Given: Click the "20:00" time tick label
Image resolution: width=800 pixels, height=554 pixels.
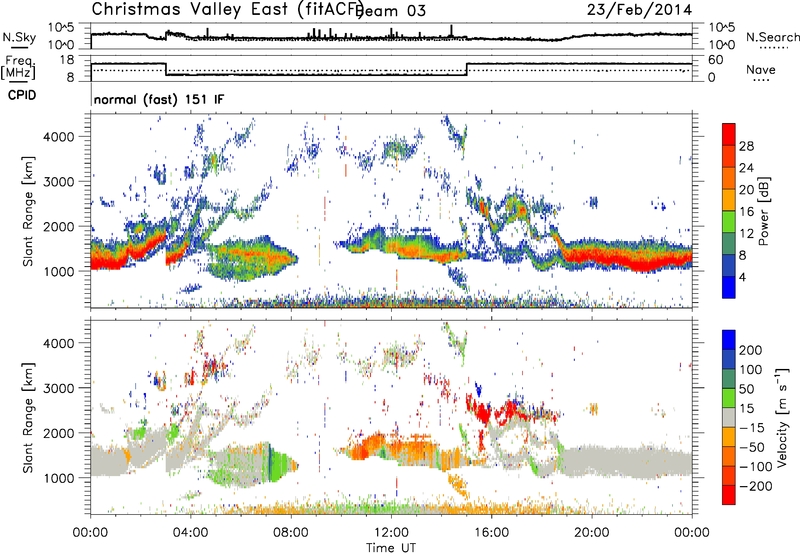Looking at the screenshot, I should tap(592, 533).
